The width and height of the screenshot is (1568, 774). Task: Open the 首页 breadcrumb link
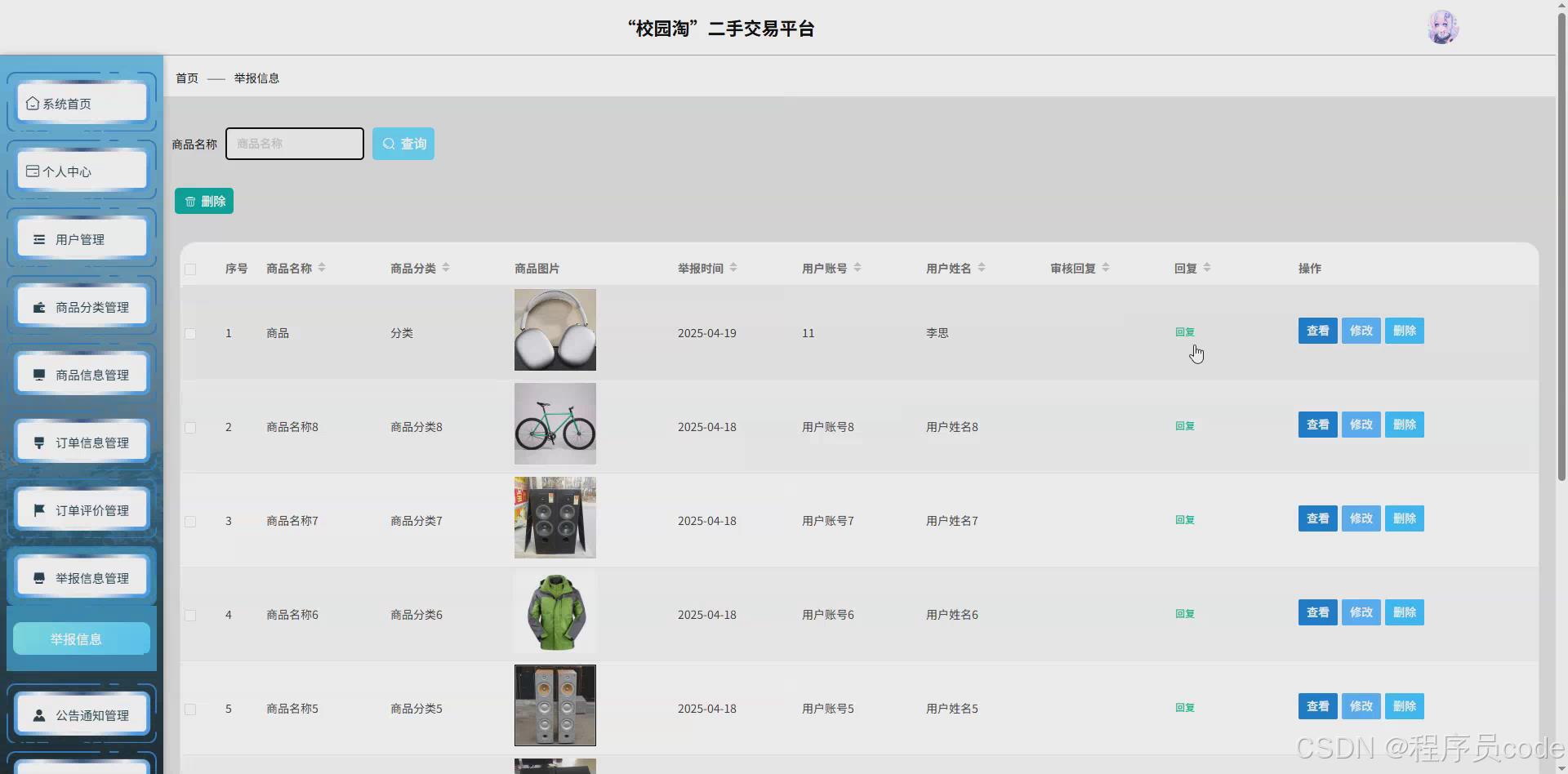185,78
